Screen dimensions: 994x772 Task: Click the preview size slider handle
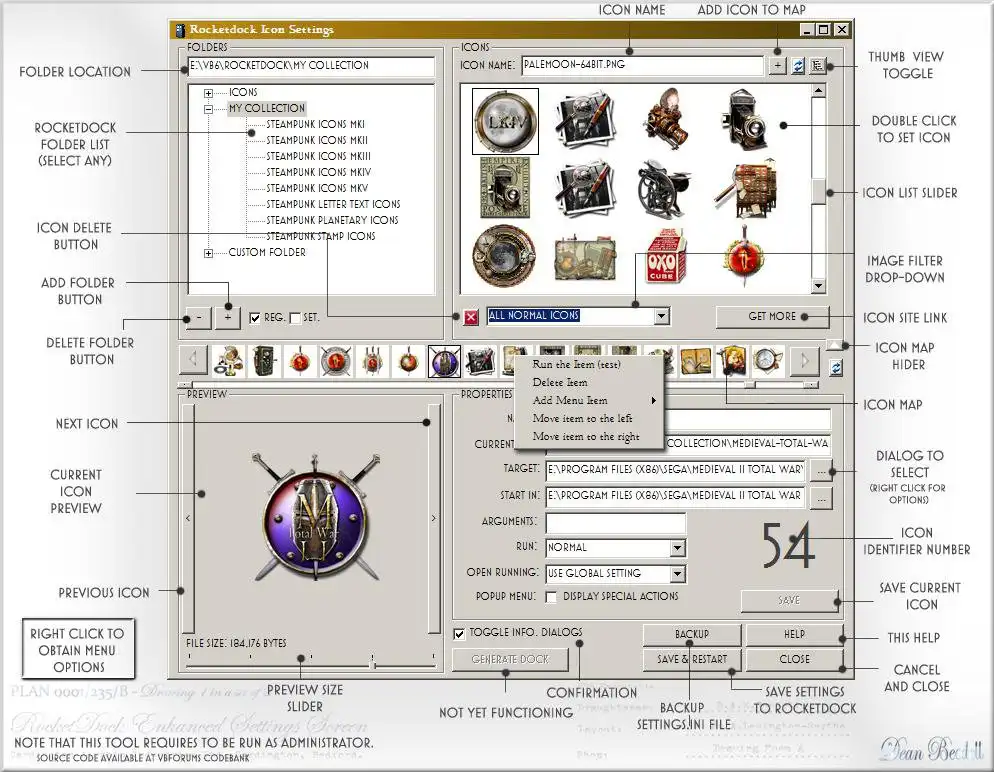(373, 665)
